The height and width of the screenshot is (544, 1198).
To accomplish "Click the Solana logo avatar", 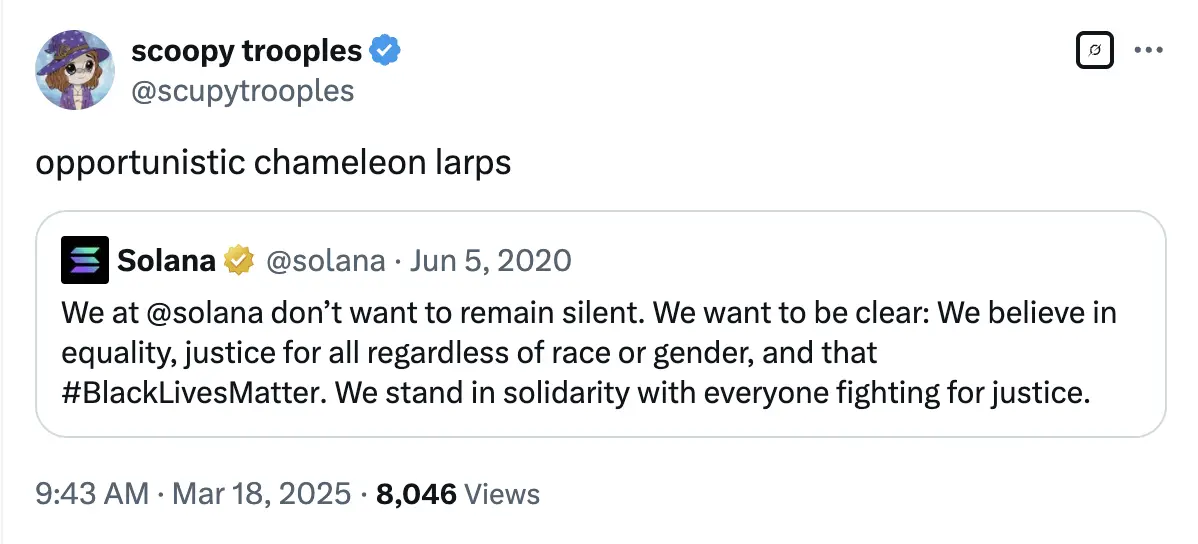I will (x=85, y=261).
